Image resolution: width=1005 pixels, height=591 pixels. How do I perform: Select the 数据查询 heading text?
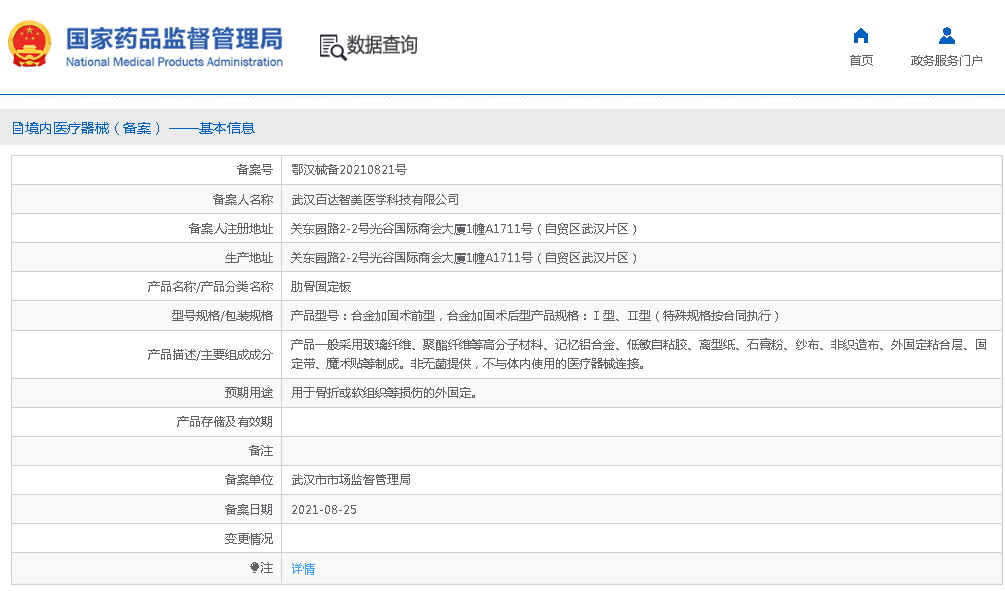[382, 45]
